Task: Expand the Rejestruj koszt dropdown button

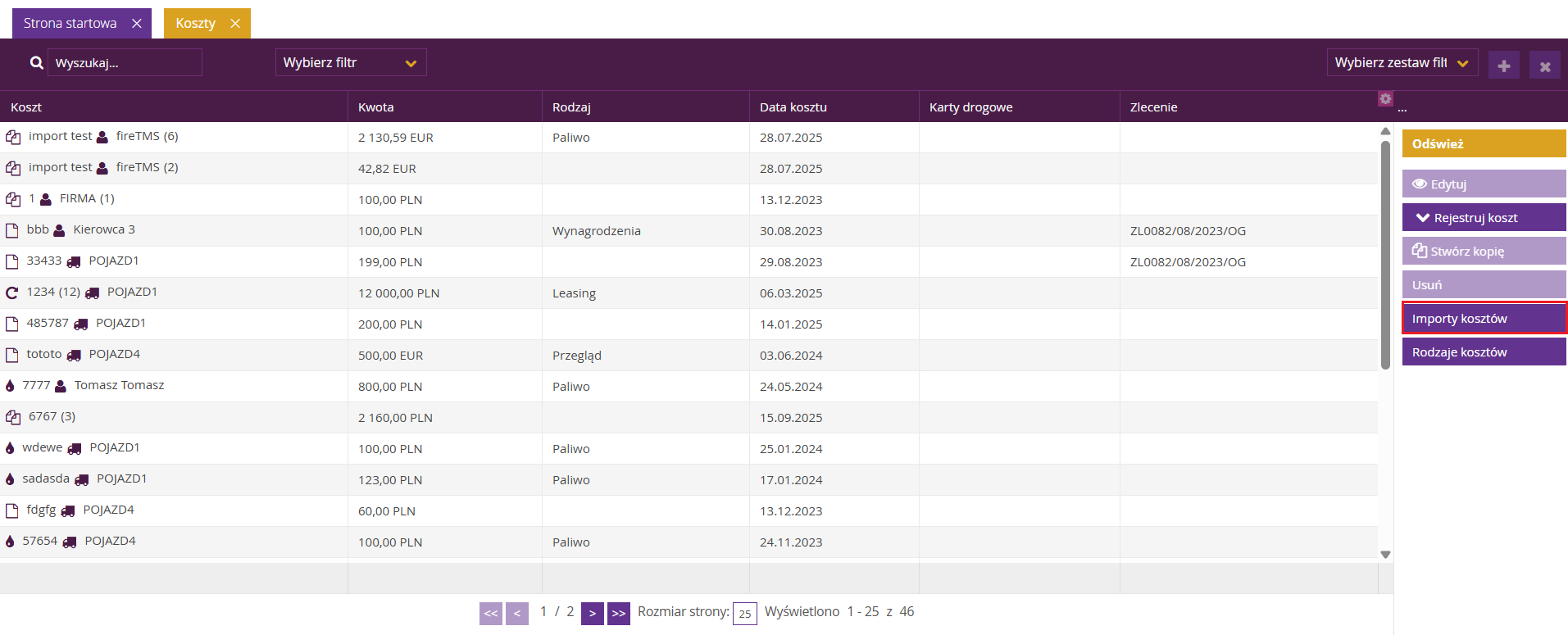Action: (1484, 217)
